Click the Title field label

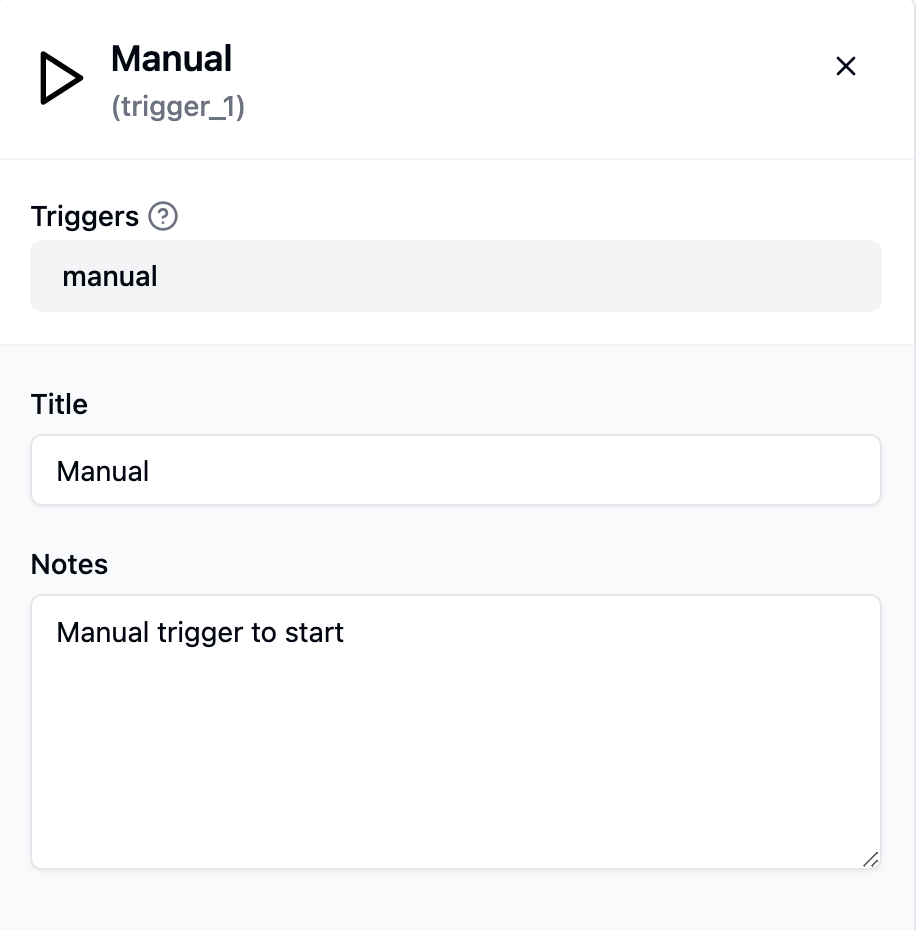pyautogui.click(x=59, y=404)
